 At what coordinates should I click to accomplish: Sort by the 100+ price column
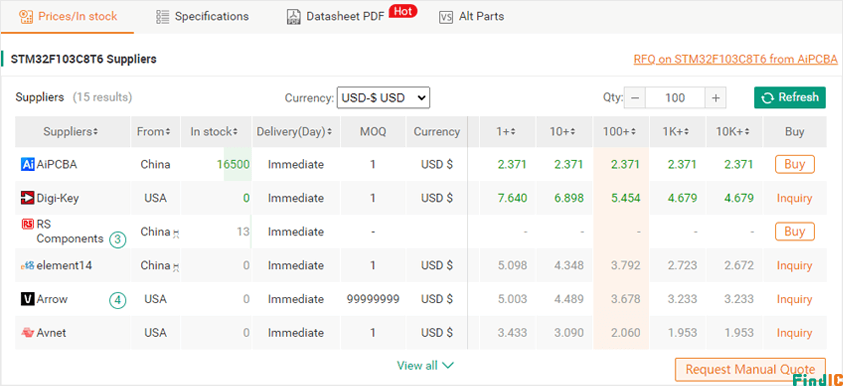pyautogui.click(x=620, y=132)
